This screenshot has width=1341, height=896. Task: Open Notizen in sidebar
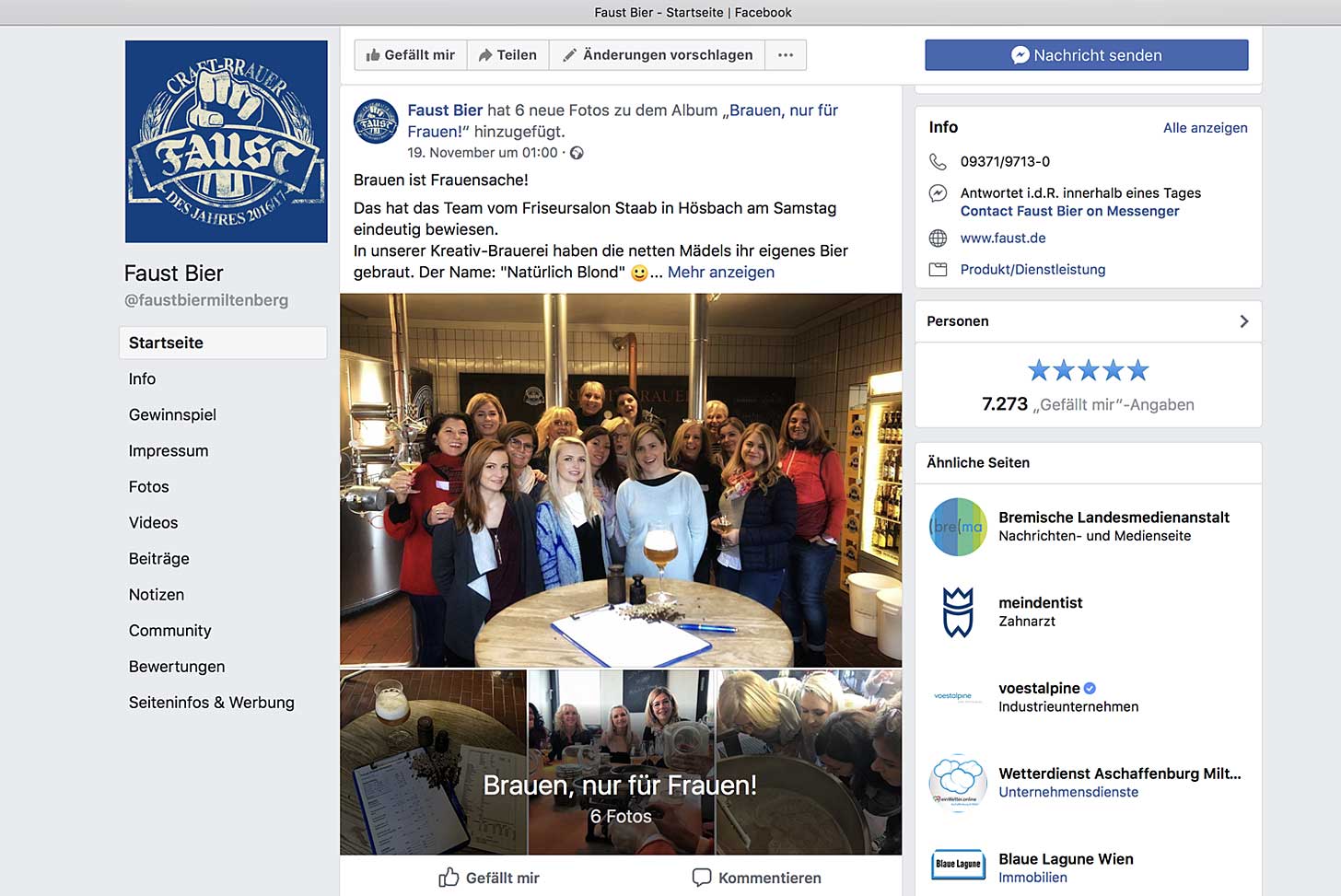pyautogui.click(x=157, y=594)
